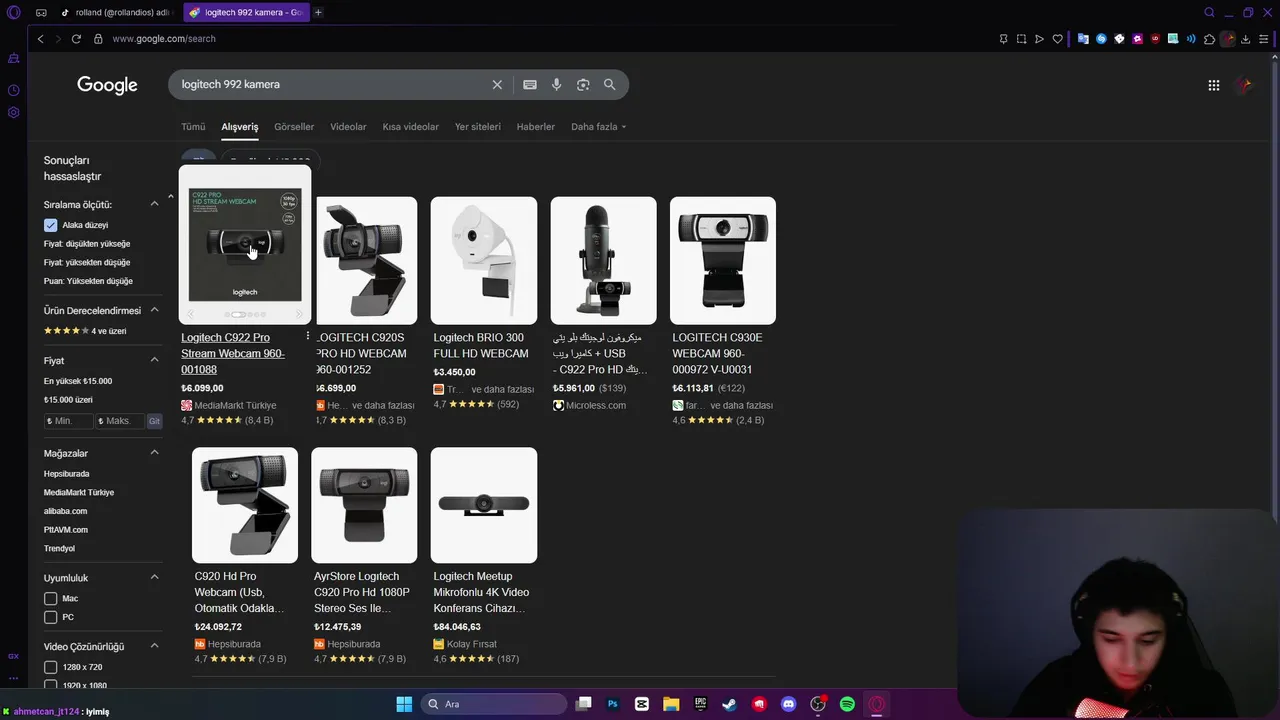The height and width of the screenshot is (720, 1280).
Task: Take a snapshot with the capture icon
Action: point(1021,39)
